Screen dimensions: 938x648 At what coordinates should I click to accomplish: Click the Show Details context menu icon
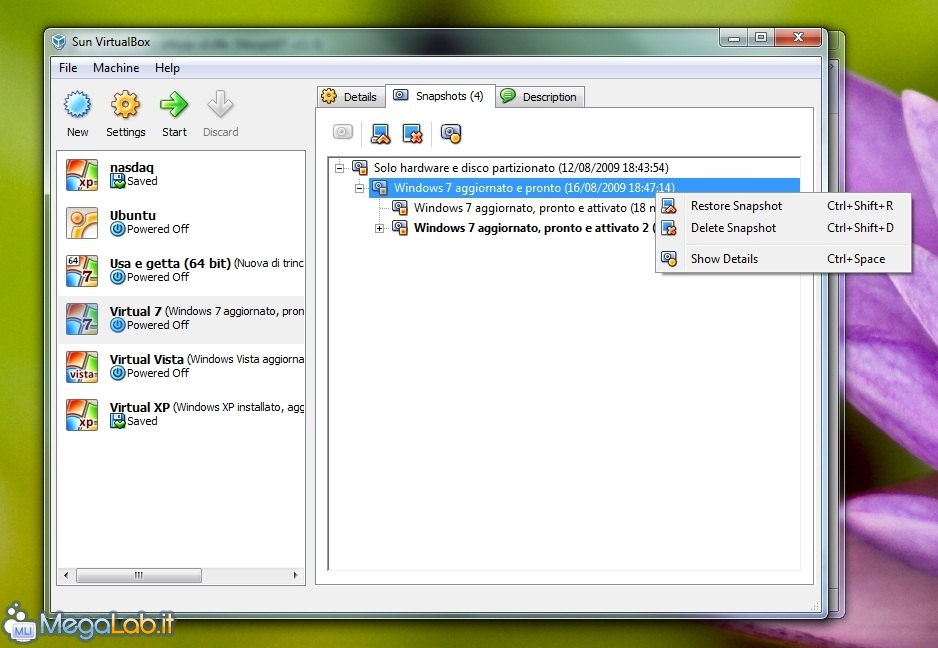click(x=669, y=258)
